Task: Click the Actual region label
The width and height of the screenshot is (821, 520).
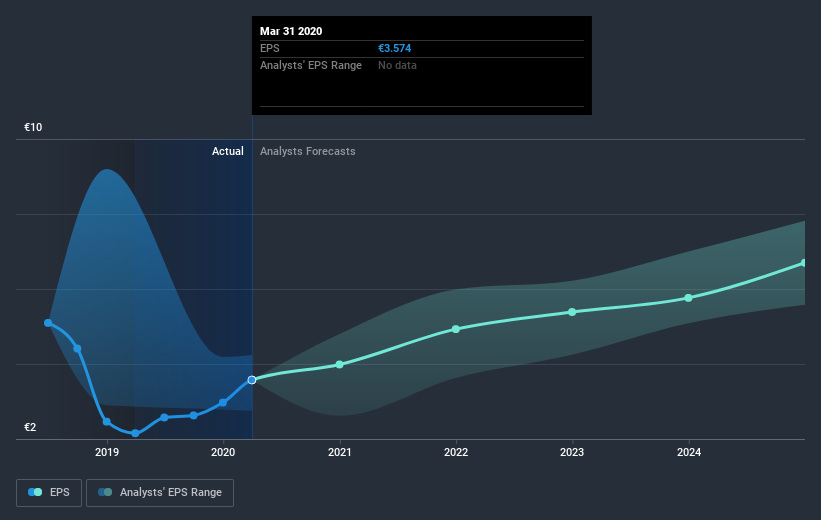Action: (x=228, y=151)
